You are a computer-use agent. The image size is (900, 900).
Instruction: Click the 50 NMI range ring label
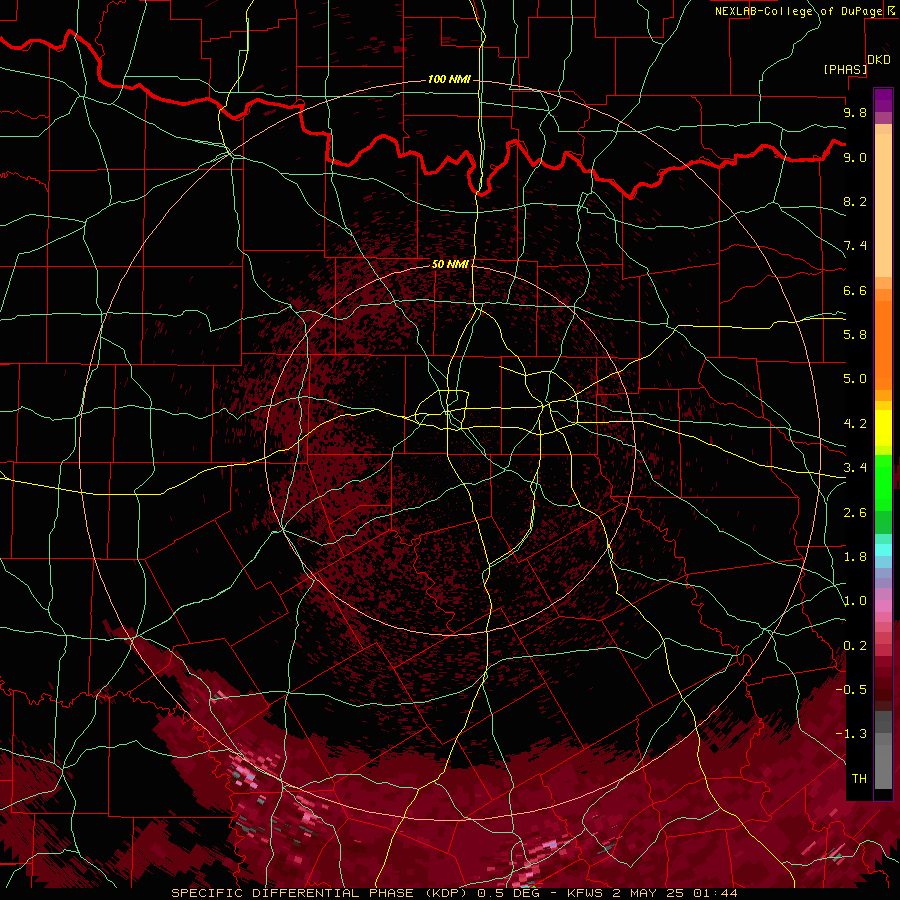(450, 264)
